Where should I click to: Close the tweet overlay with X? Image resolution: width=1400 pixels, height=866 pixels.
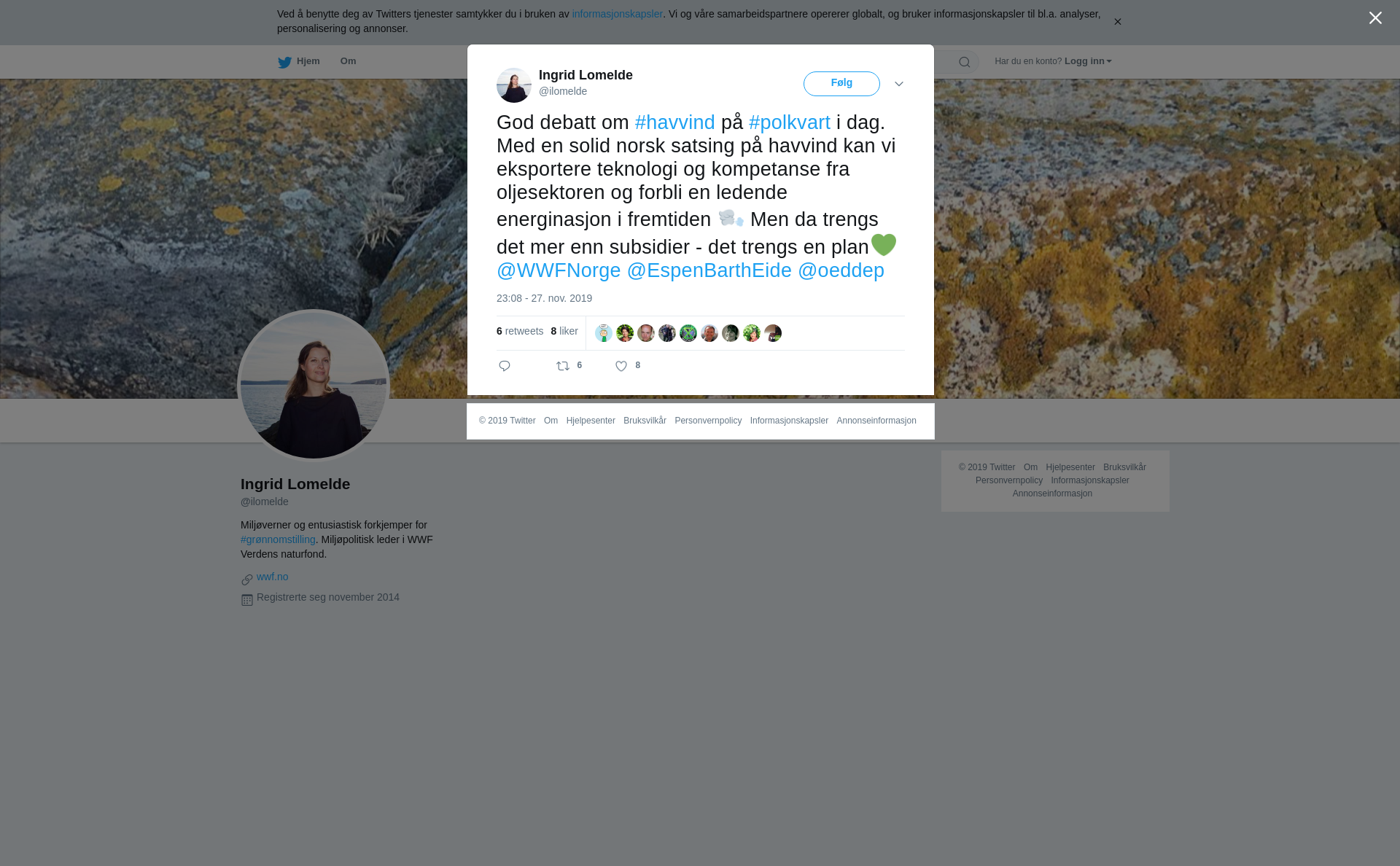[x=1375, y=18]
